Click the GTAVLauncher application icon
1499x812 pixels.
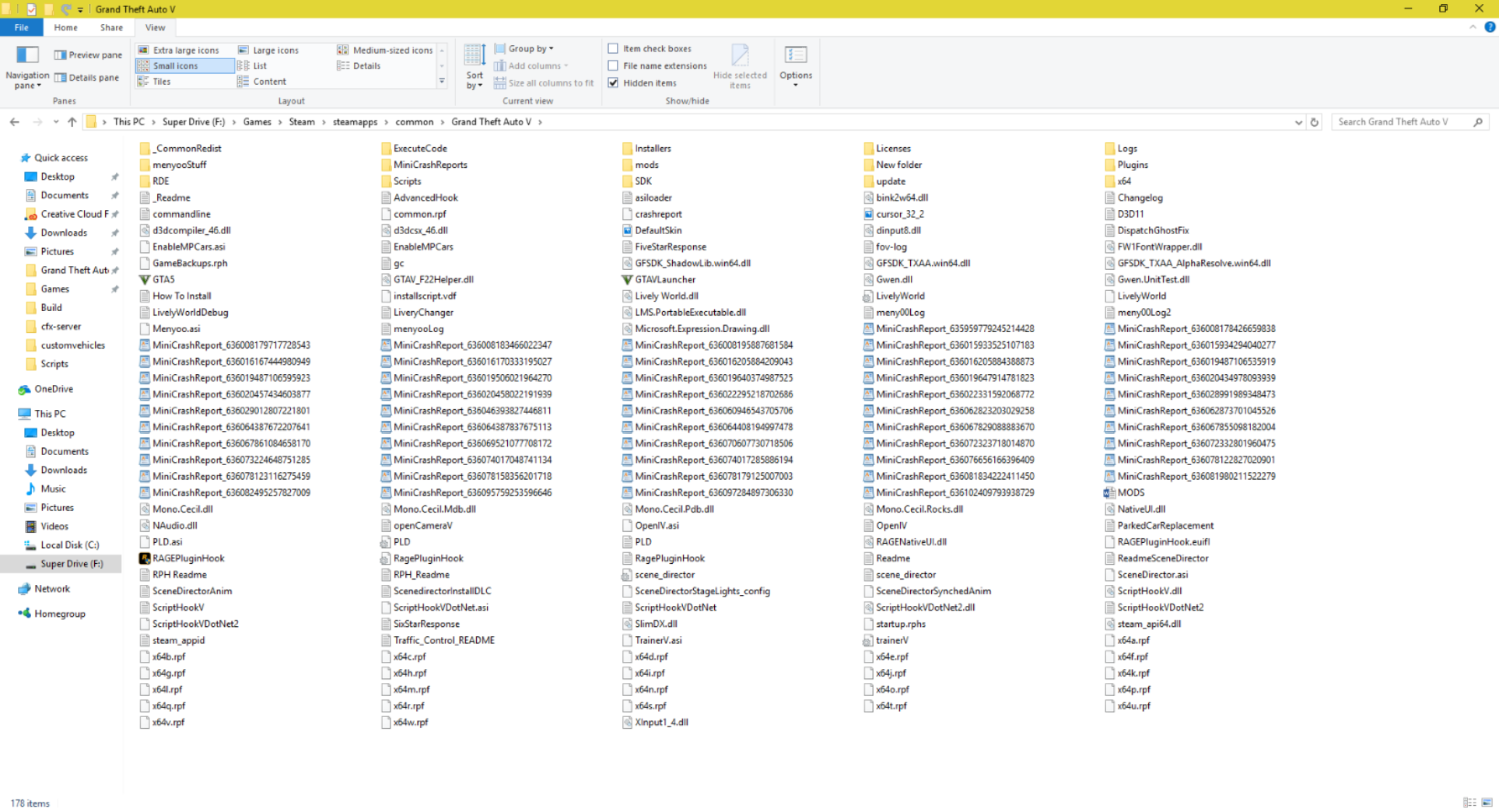point(627,280)
